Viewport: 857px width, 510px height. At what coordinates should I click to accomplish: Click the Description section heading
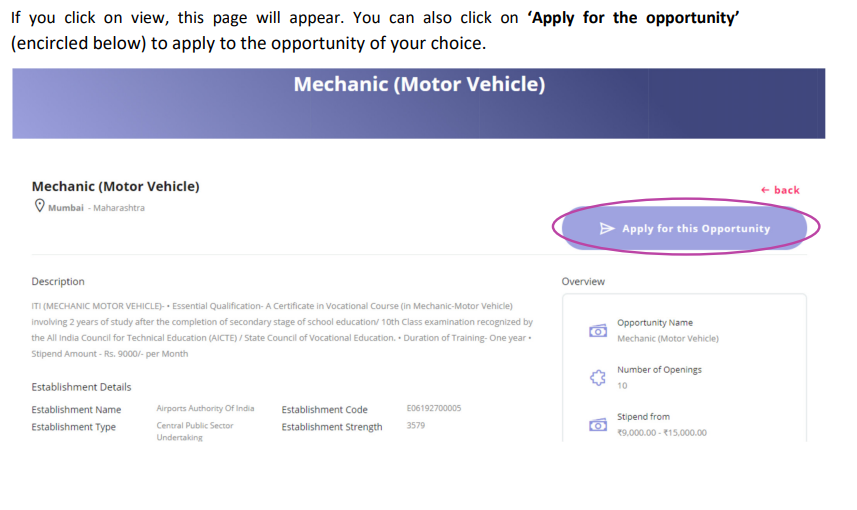click(58, 282)
